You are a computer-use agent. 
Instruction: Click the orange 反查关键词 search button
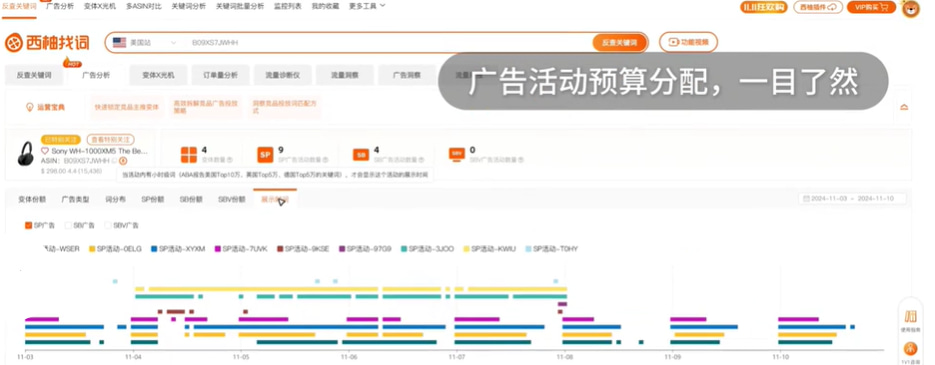[x=619, y=43]
